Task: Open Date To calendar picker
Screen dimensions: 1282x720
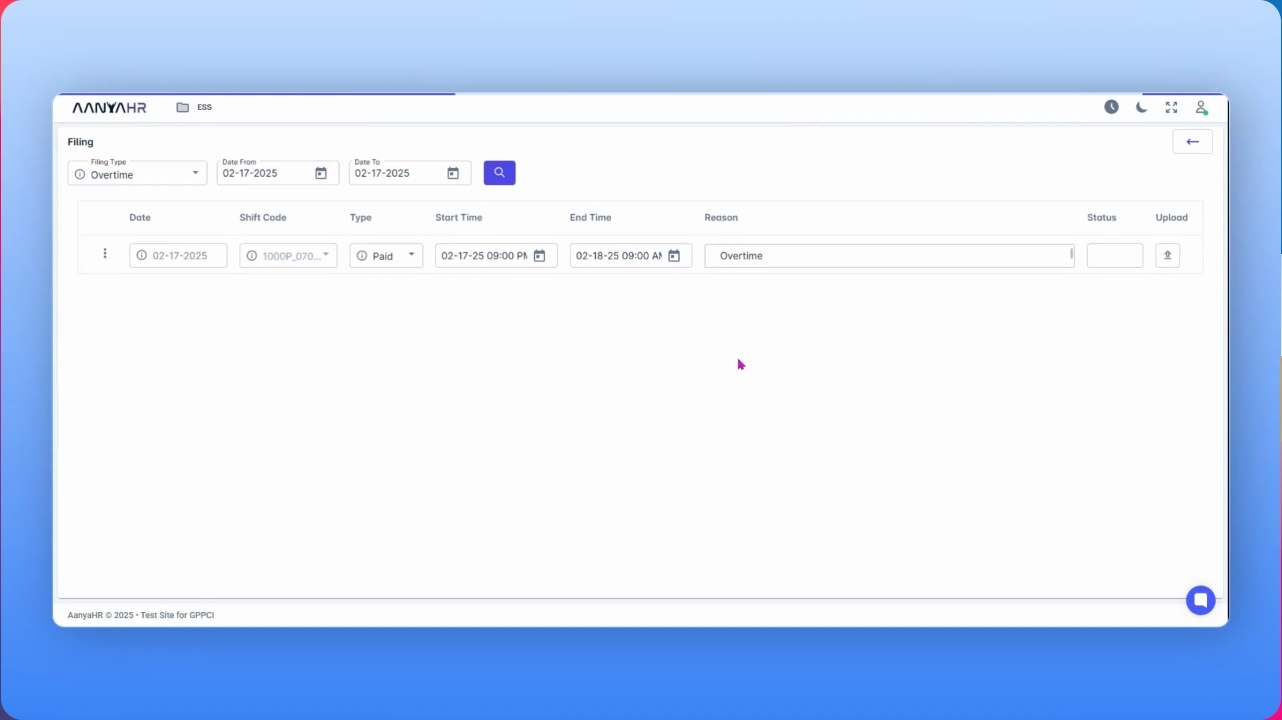Action: tap(453, 173)
